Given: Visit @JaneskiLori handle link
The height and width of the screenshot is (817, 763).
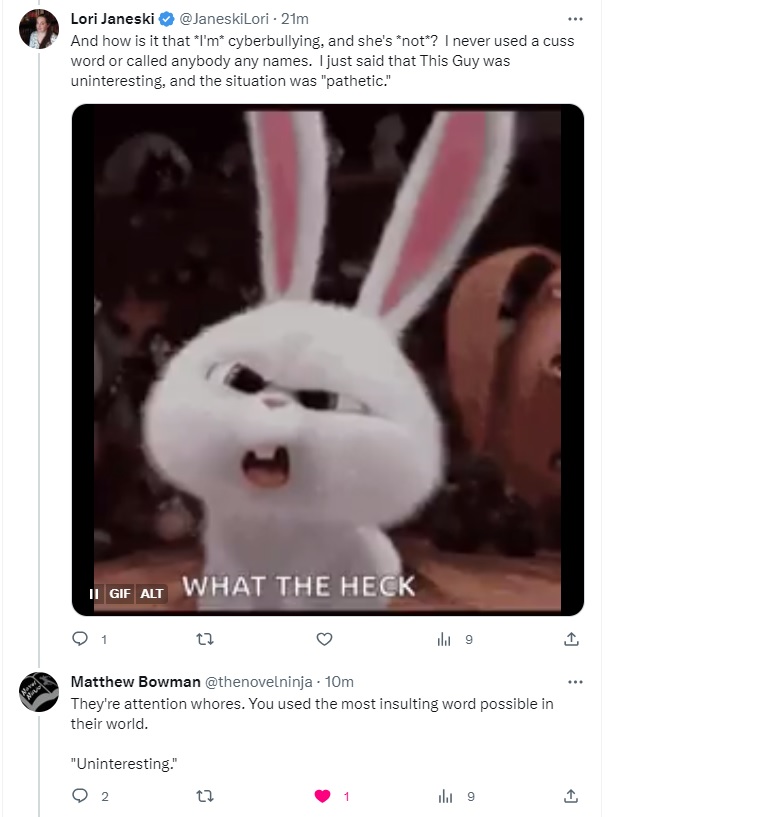Looking at the screenshot, I should (224, 19).
